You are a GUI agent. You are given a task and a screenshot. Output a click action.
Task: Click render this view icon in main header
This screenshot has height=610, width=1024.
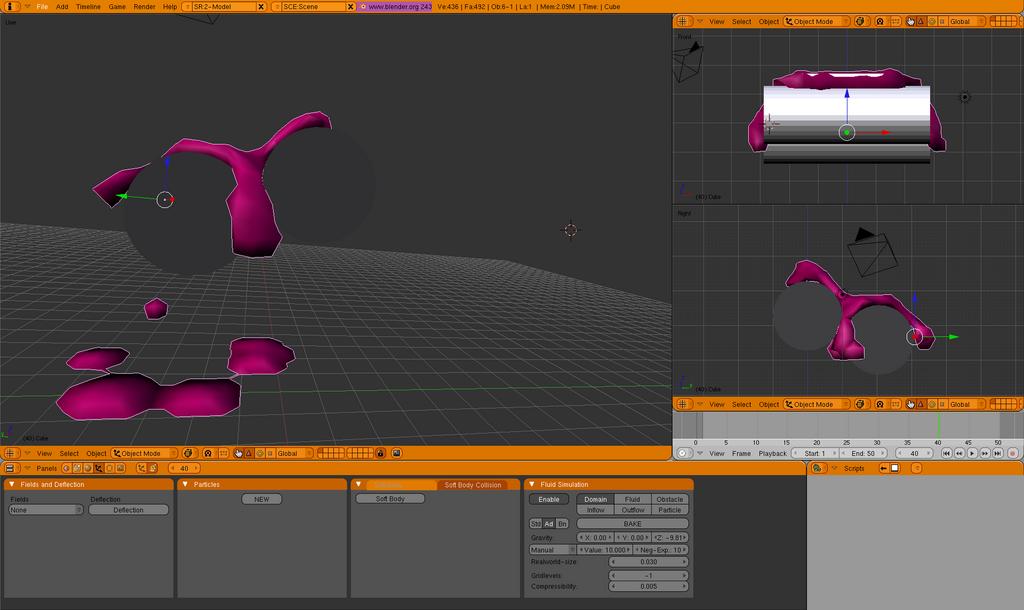pos(396,453)
